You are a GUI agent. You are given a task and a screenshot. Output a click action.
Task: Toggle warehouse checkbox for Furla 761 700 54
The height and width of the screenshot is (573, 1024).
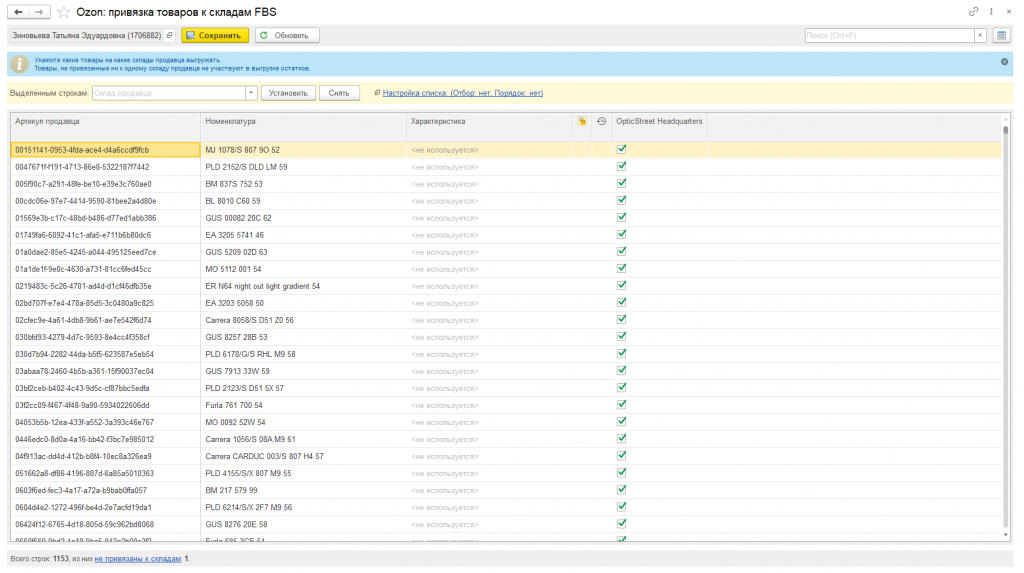point(622,404)
